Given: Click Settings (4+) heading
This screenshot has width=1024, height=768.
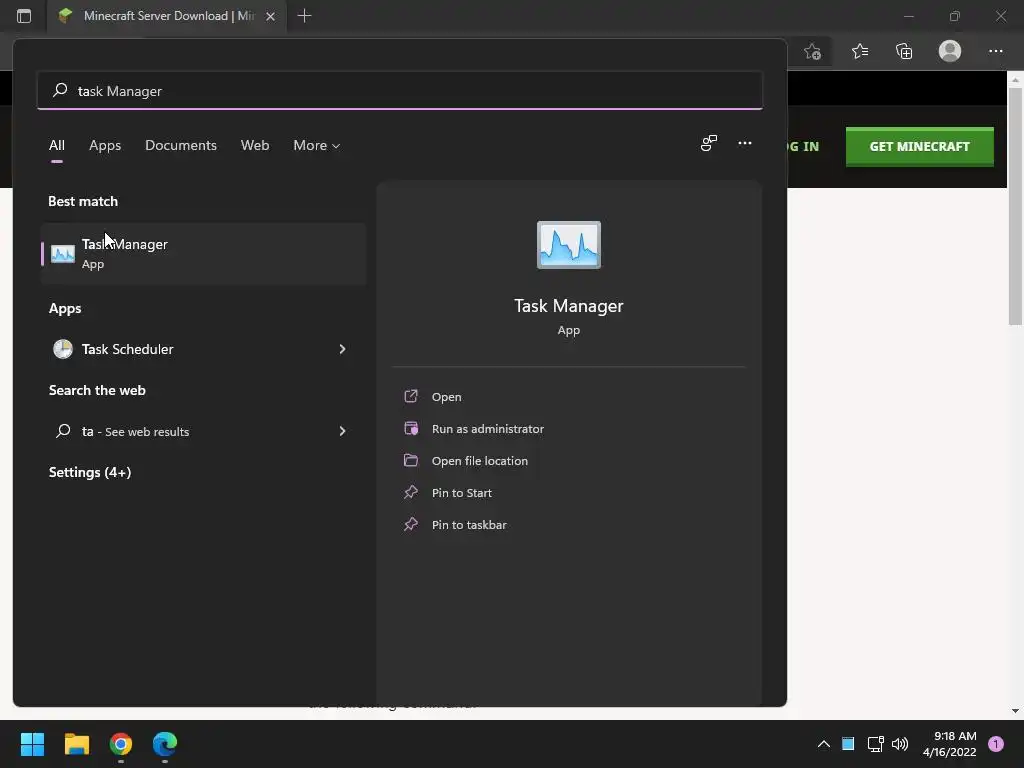Looking at the screenshot, I should coord(90,472).
